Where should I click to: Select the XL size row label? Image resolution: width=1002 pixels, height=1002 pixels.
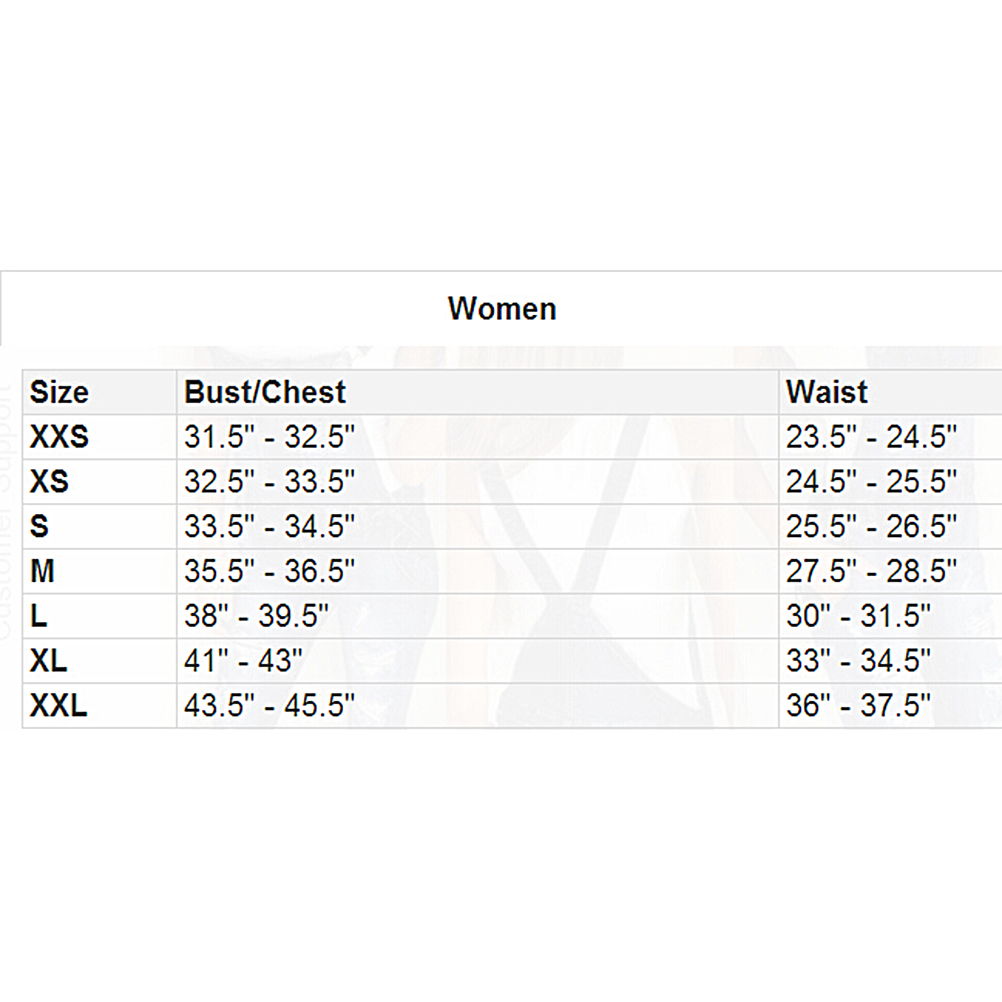[x=49, y=661]
